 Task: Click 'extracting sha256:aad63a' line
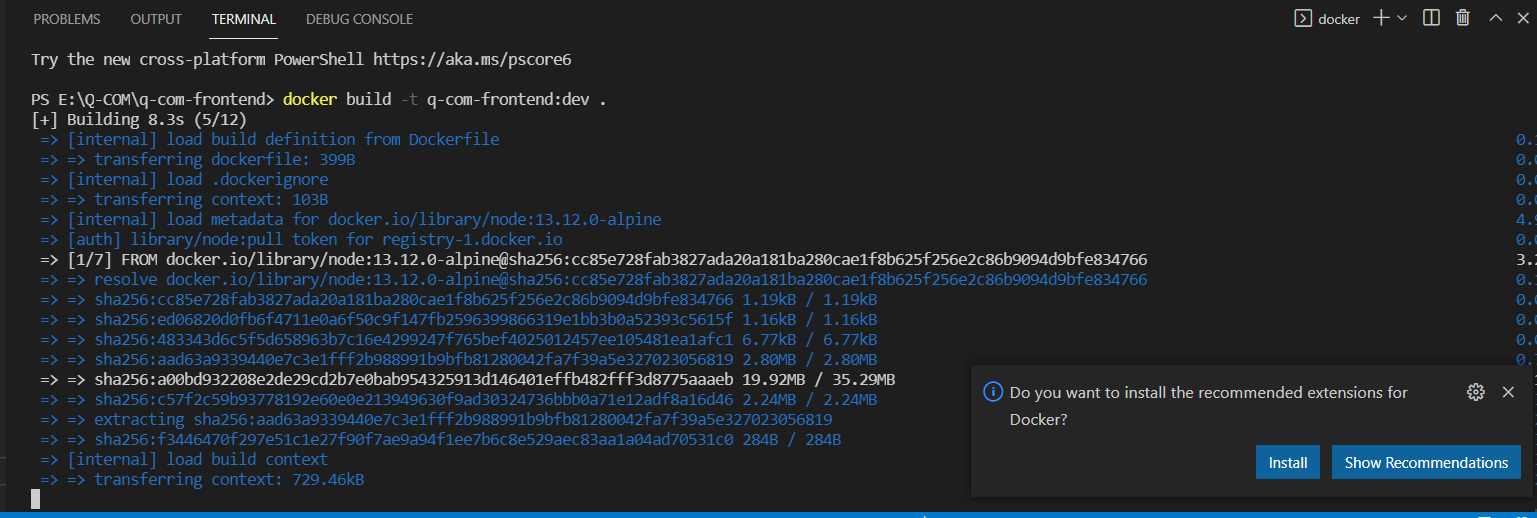pos(436,419)
